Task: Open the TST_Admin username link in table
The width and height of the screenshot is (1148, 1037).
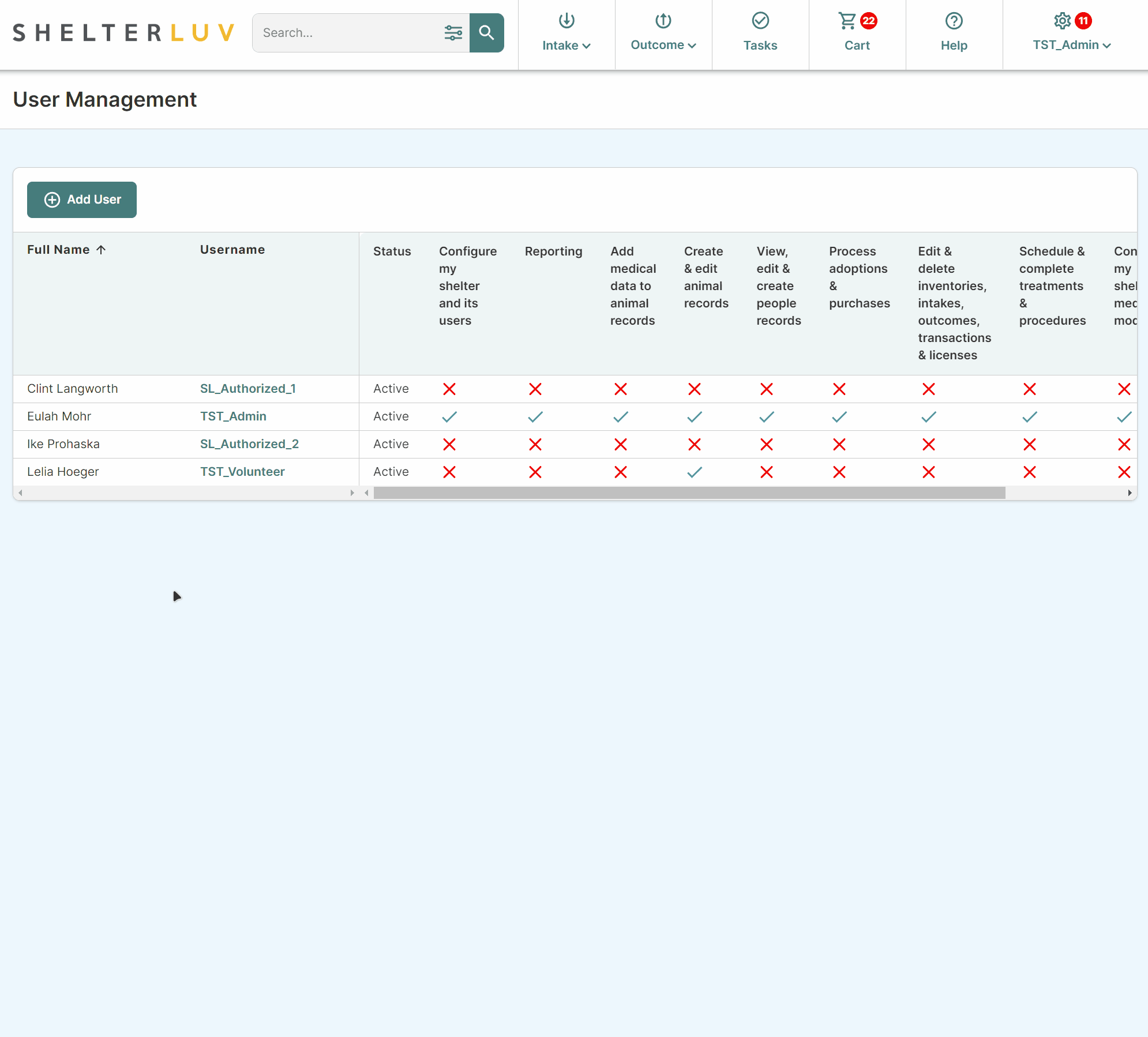Action: point(233,416)
